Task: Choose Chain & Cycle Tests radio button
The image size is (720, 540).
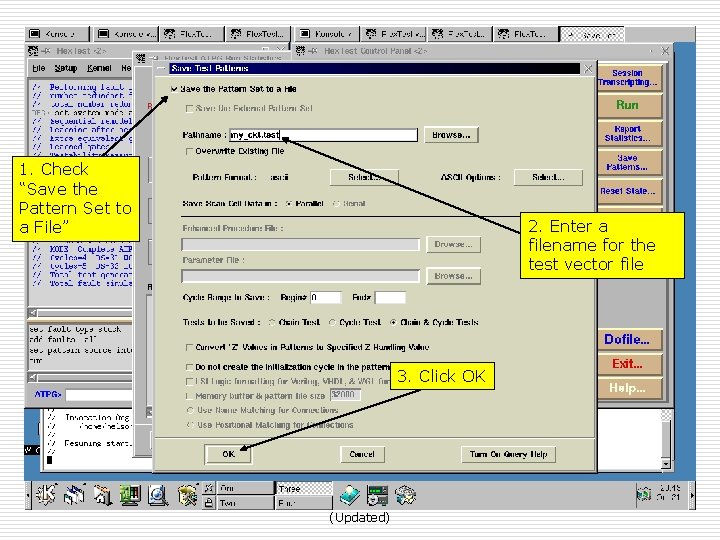Action: (393, 322)
